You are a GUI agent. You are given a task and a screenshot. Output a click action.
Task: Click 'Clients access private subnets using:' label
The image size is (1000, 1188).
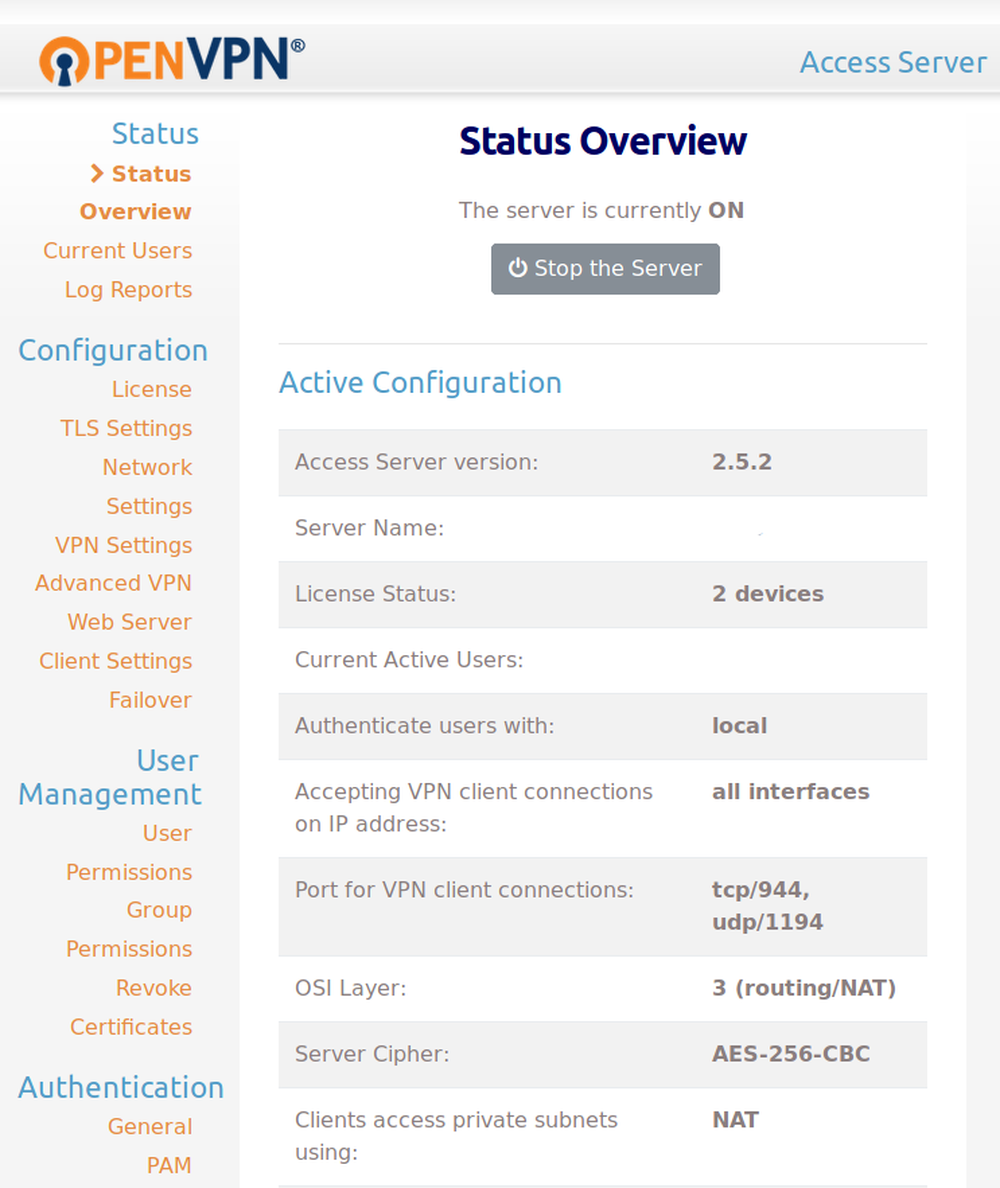coord(456,1136)
